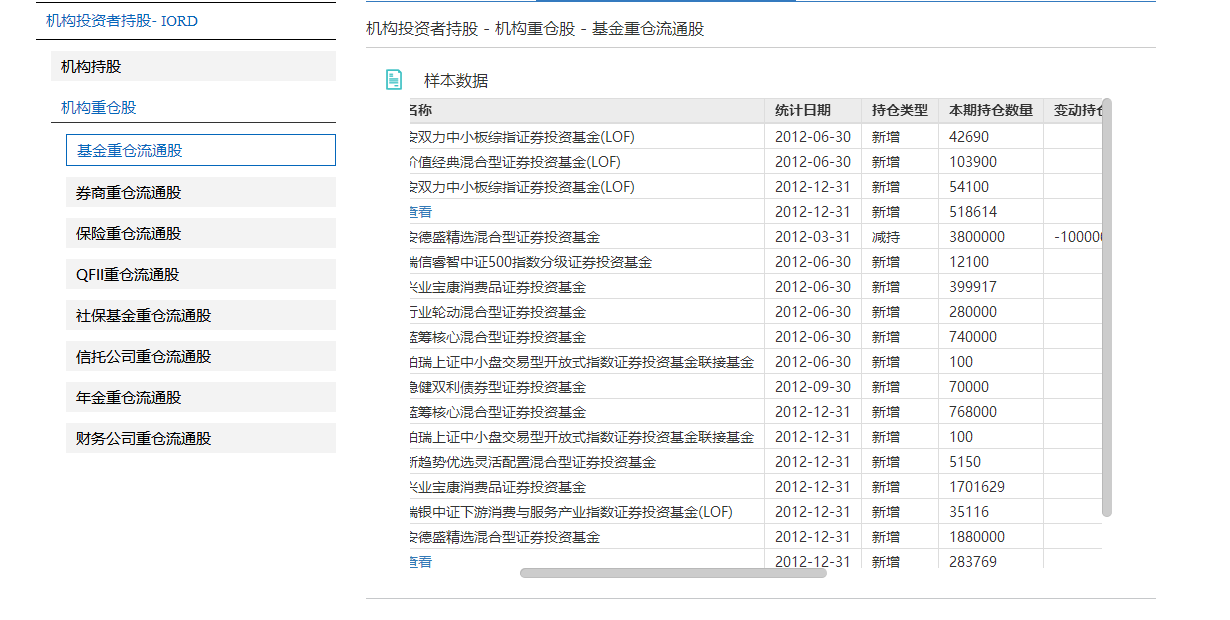Click date 2012-03-31 cell
The image size is (1230, 620).
[813, 237]
